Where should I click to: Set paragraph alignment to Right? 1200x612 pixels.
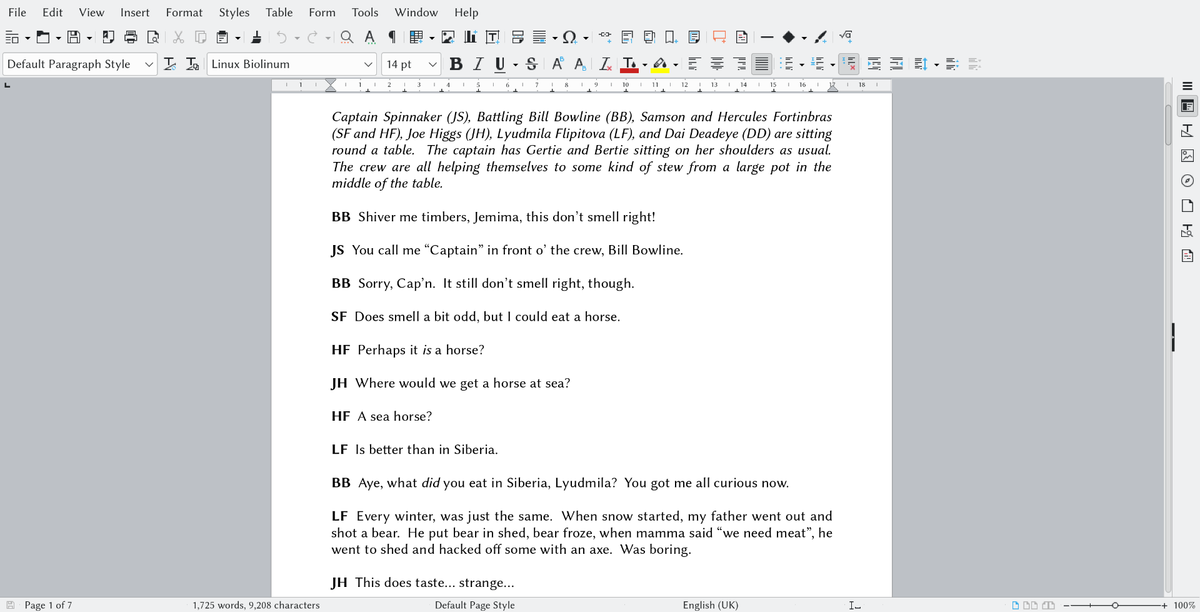(740, 64)
